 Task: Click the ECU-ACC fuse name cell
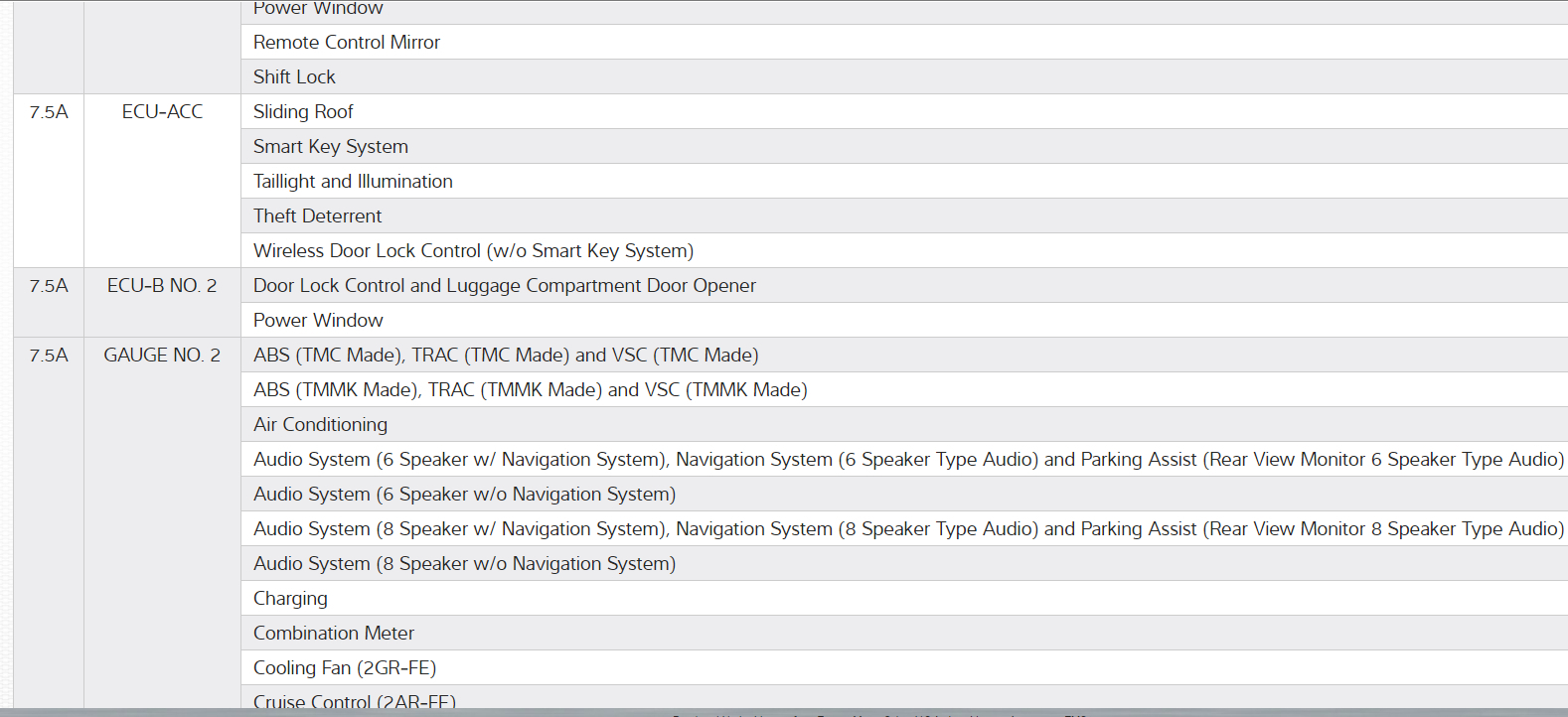pyautogui.click(x=162, y=112)
